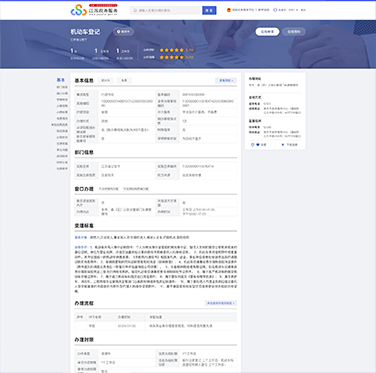
Task: Click the second item in left sidebar navigation
Action: pos(62,87)
